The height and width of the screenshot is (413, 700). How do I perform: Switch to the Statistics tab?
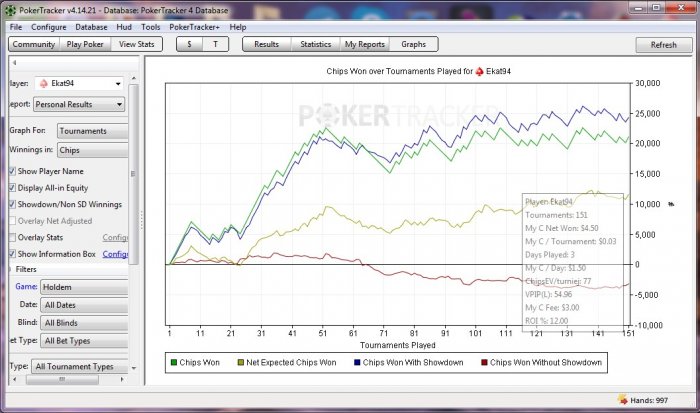[316, 44]
